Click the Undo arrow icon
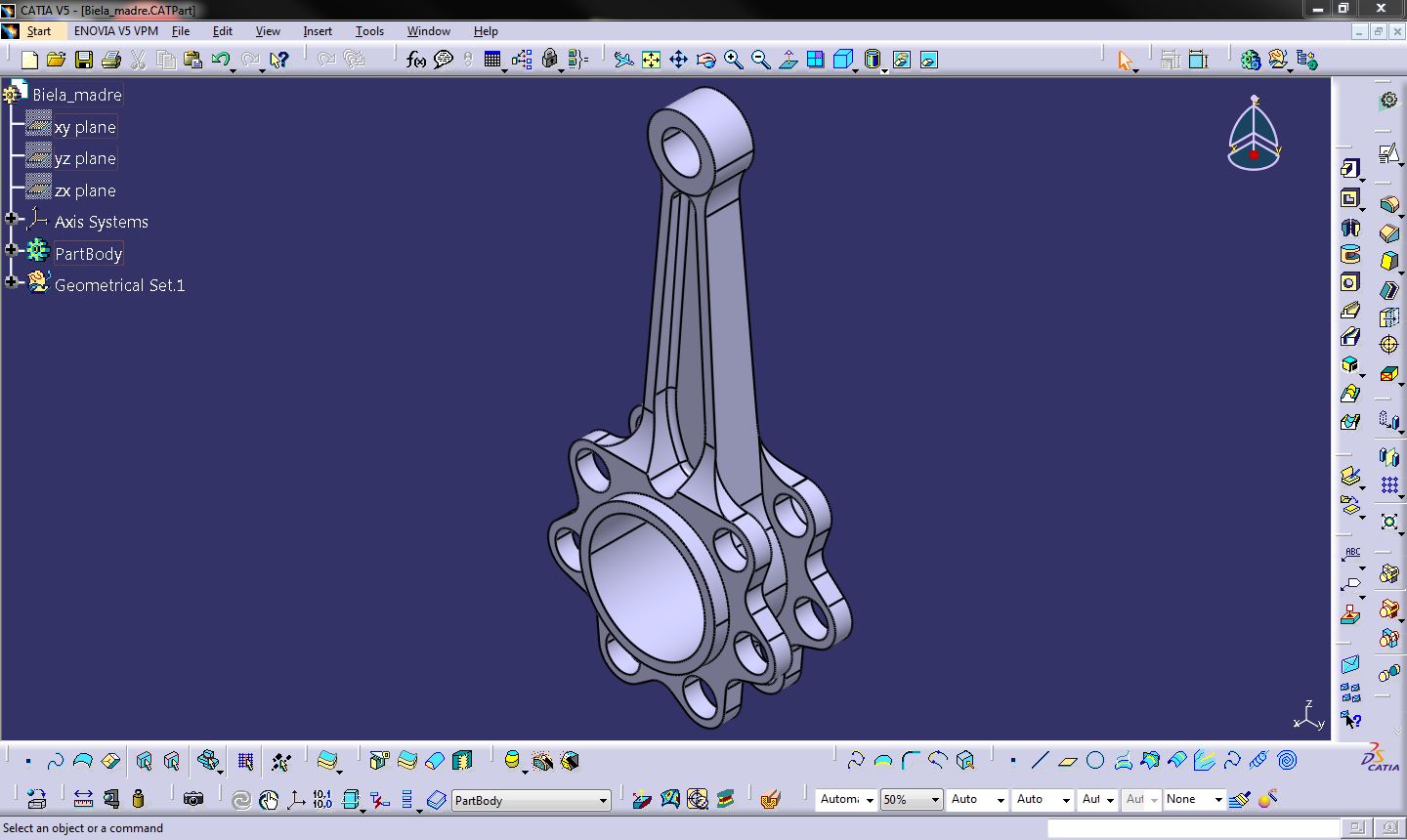The image size is (1407, 840). pos(221,61)
